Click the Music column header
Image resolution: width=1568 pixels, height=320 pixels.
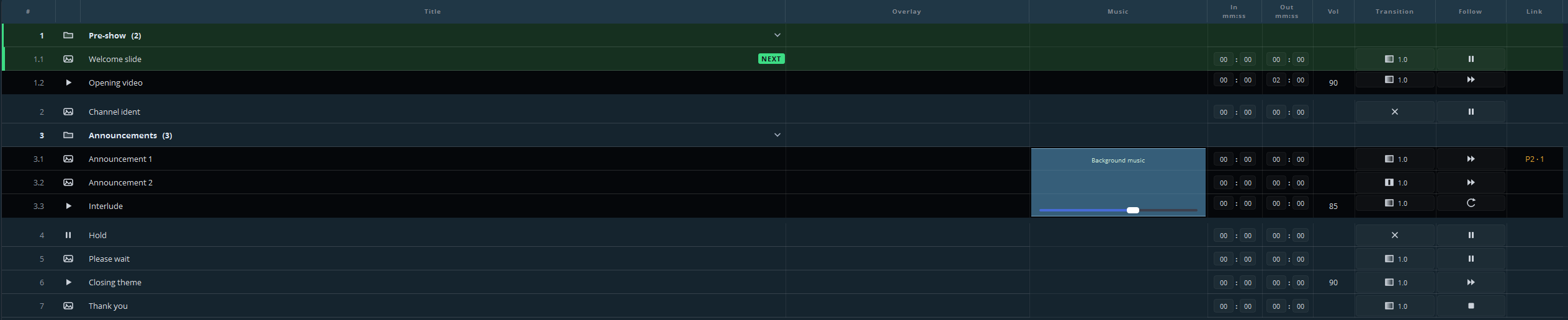(x=1118, y=12)
